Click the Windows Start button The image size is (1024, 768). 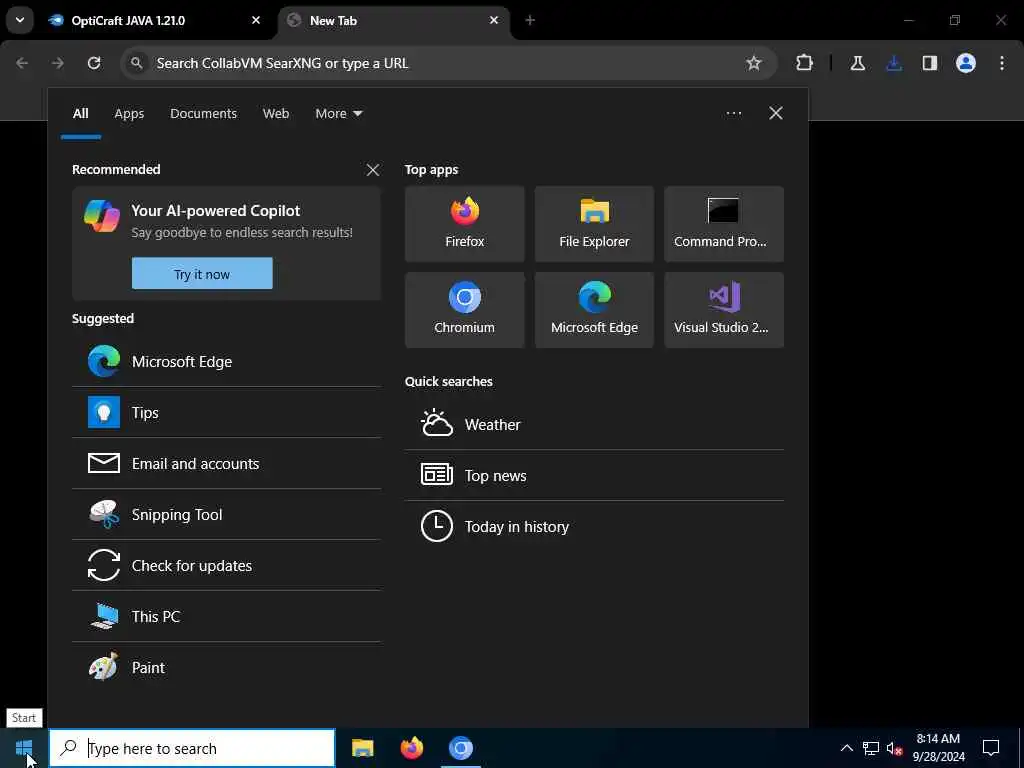tap(24, 748)
